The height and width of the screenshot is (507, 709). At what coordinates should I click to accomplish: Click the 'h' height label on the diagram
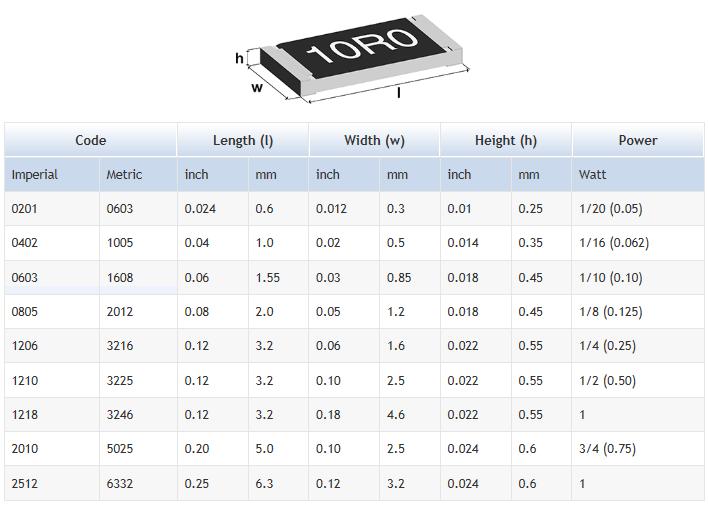tap(239, 58)
